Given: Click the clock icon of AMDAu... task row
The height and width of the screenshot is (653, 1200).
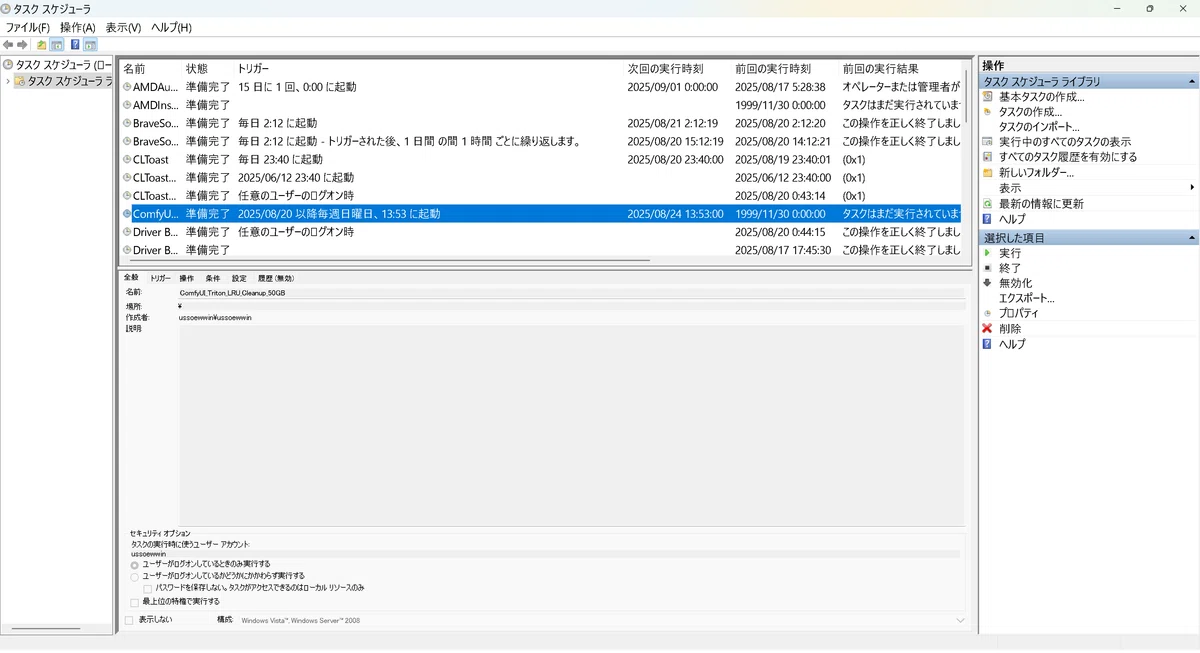Looking at the screenshot, I should (x=127, y=87).
